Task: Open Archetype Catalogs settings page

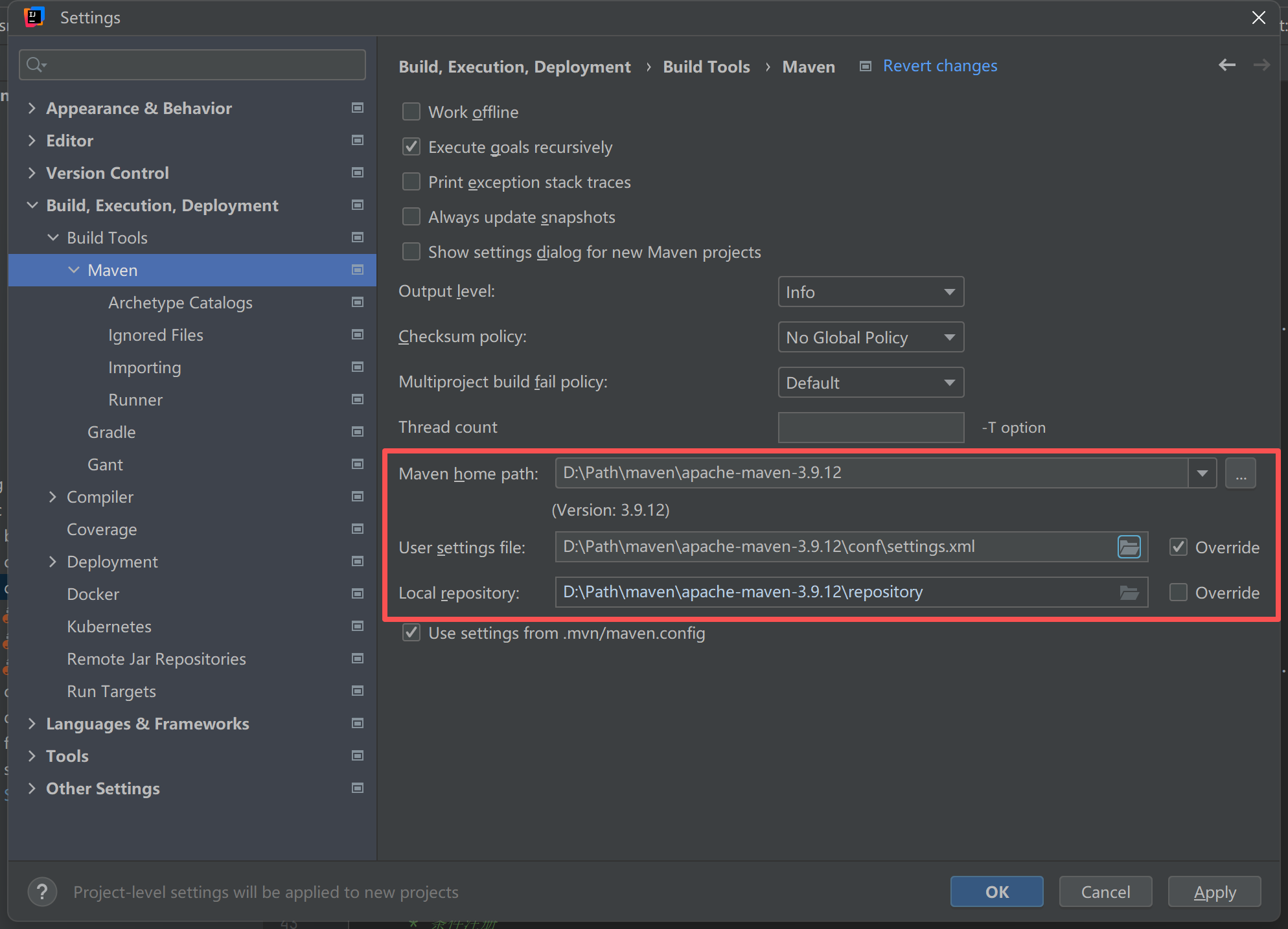Action: pyautogui.click(x=180, y=303)
